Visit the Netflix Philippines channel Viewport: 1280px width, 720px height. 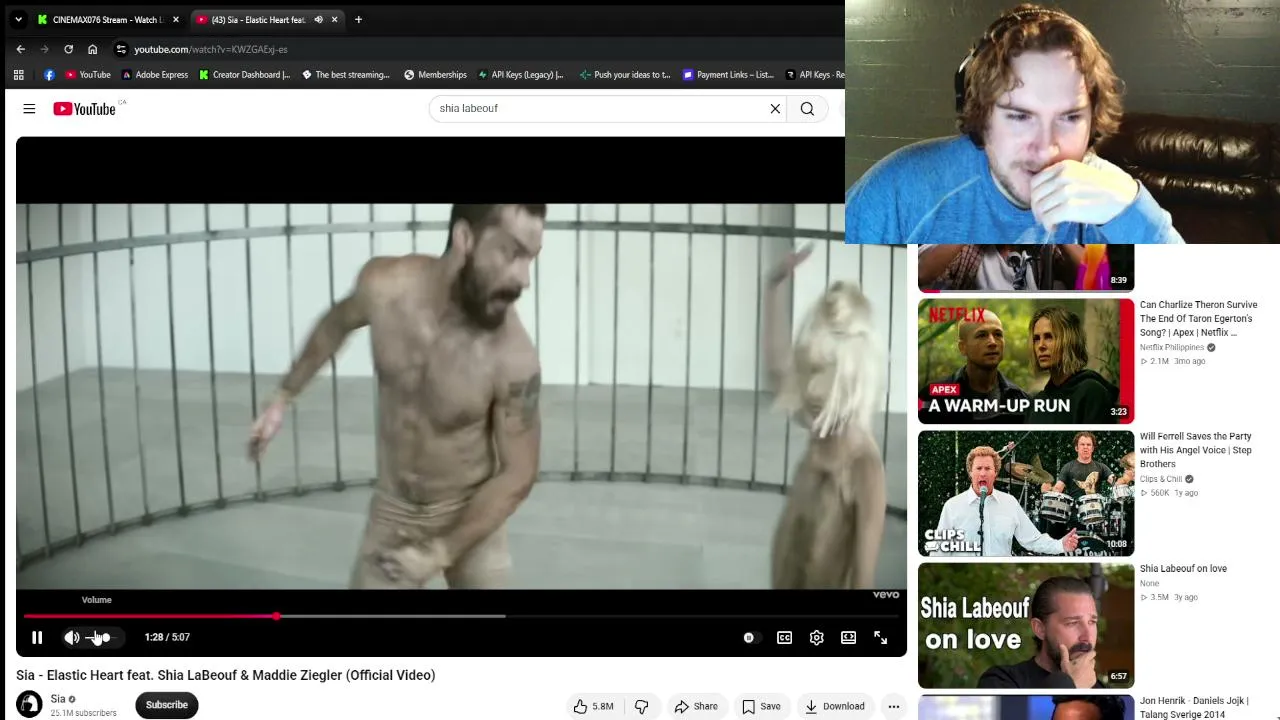click(1172, 347)
